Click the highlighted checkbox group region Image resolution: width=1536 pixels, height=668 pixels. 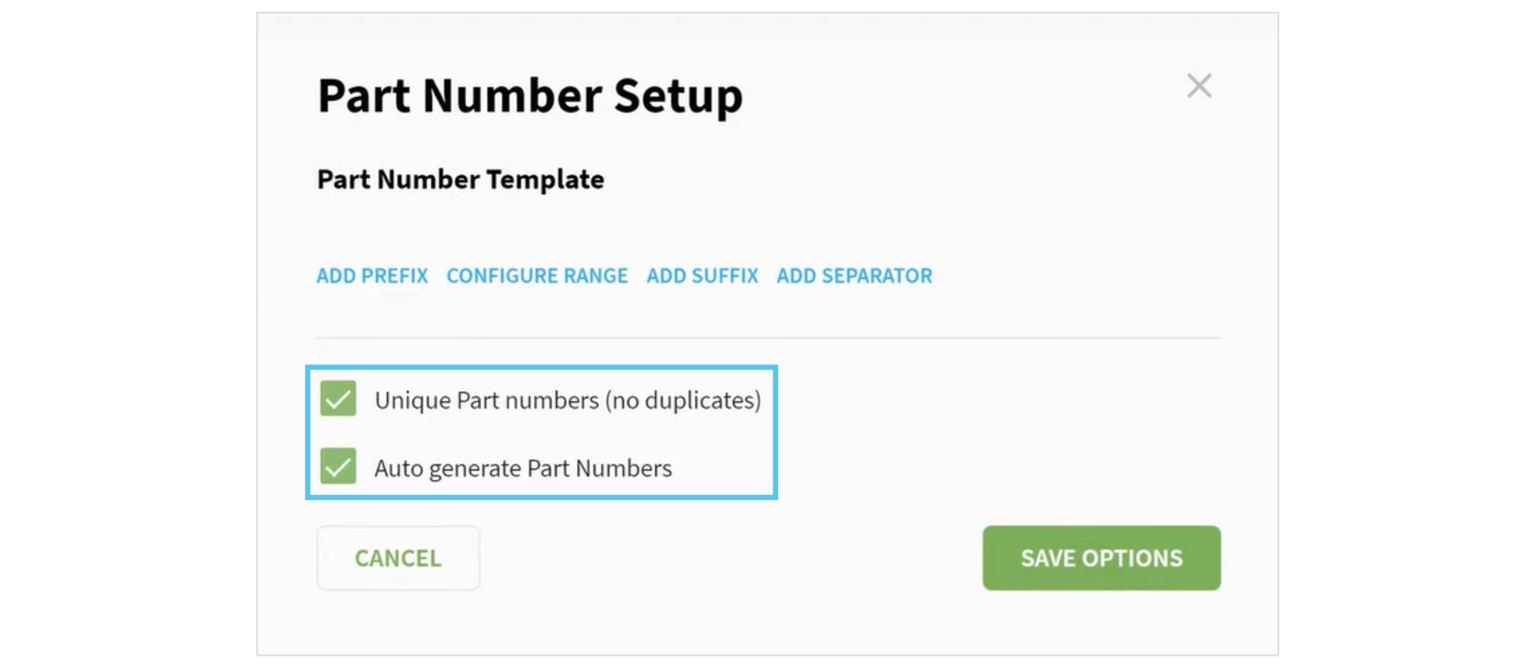541,431
